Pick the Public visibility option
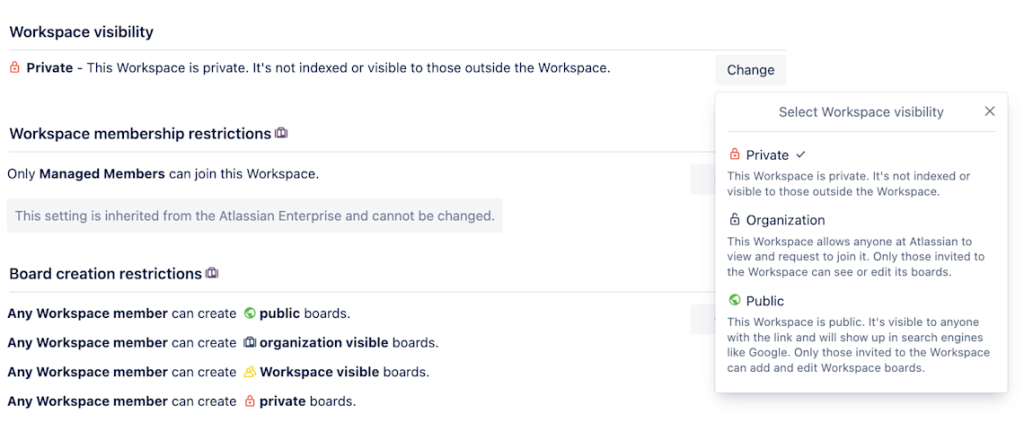 coord(765,301)
